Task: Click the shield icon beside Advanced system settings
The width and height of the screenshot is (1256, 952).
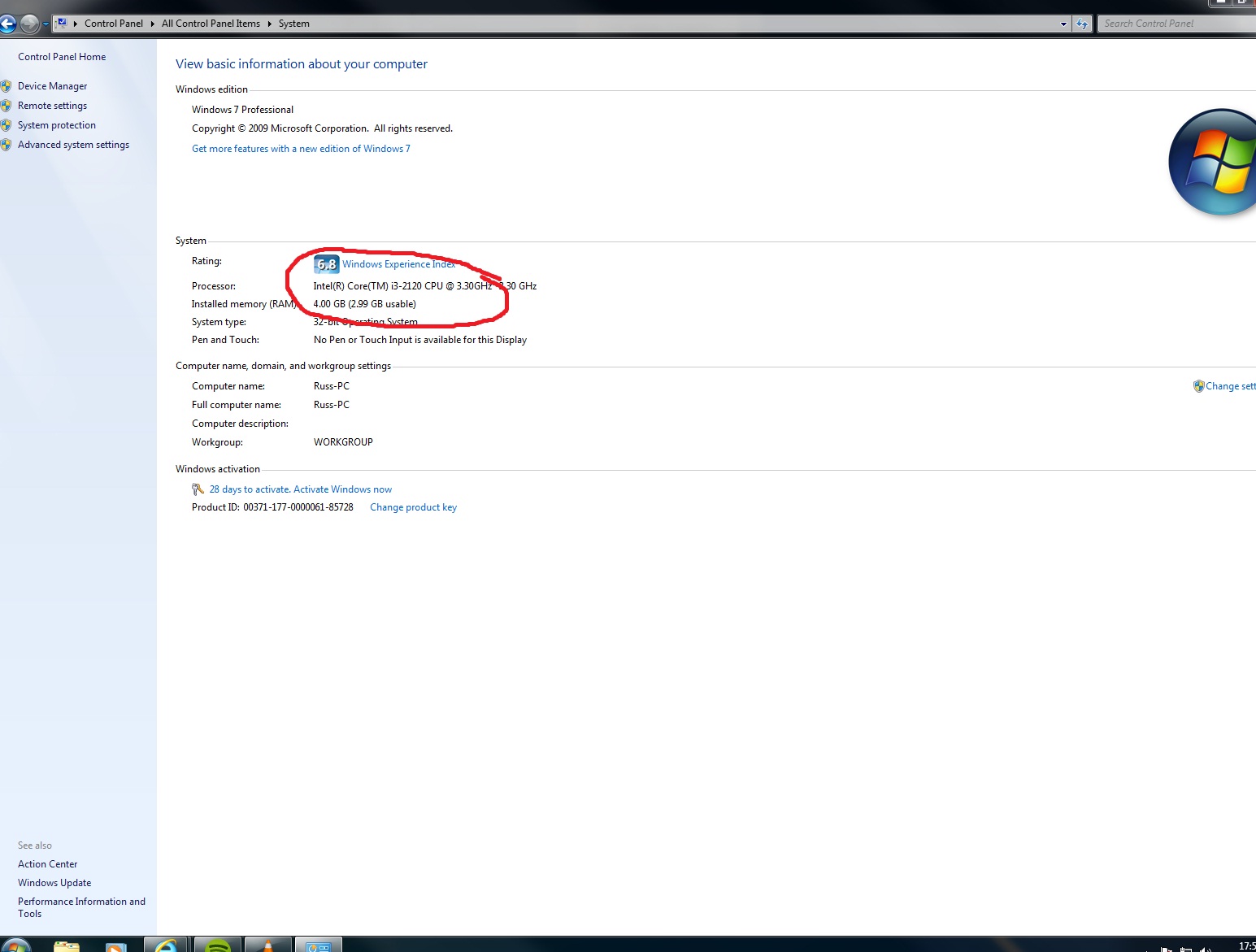Action: point(7,145)
